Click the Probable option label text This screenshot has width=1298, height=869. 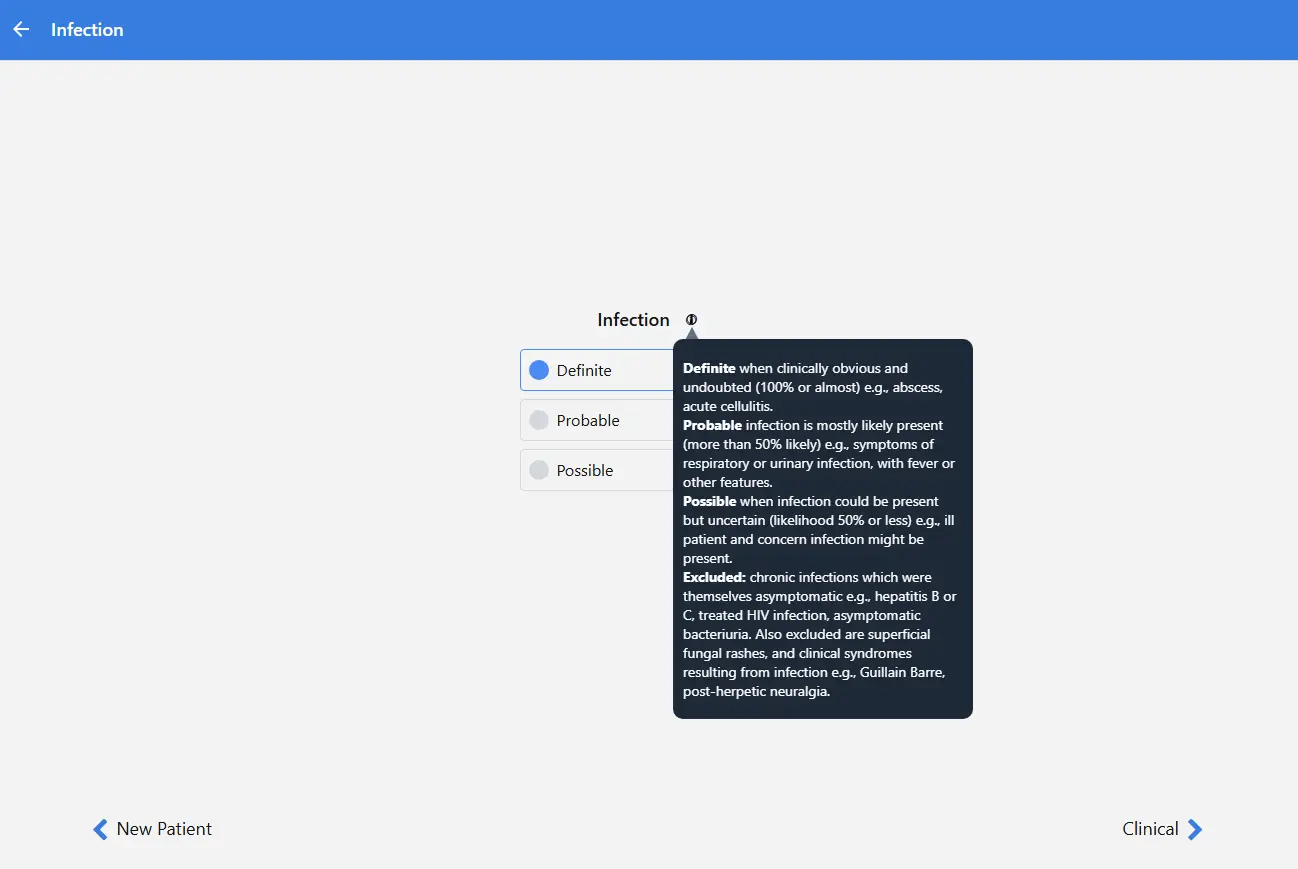588,421
